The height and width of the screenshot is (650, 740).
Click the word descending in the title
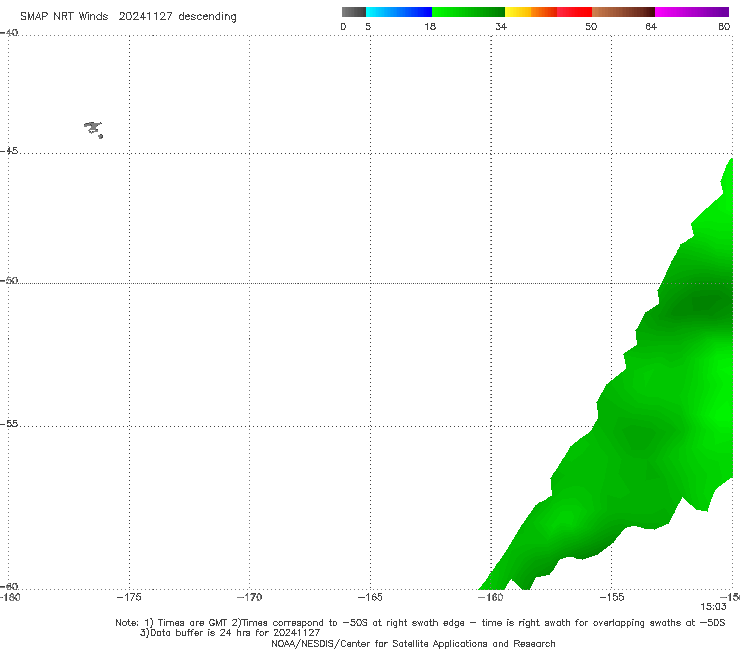[207, 17]
